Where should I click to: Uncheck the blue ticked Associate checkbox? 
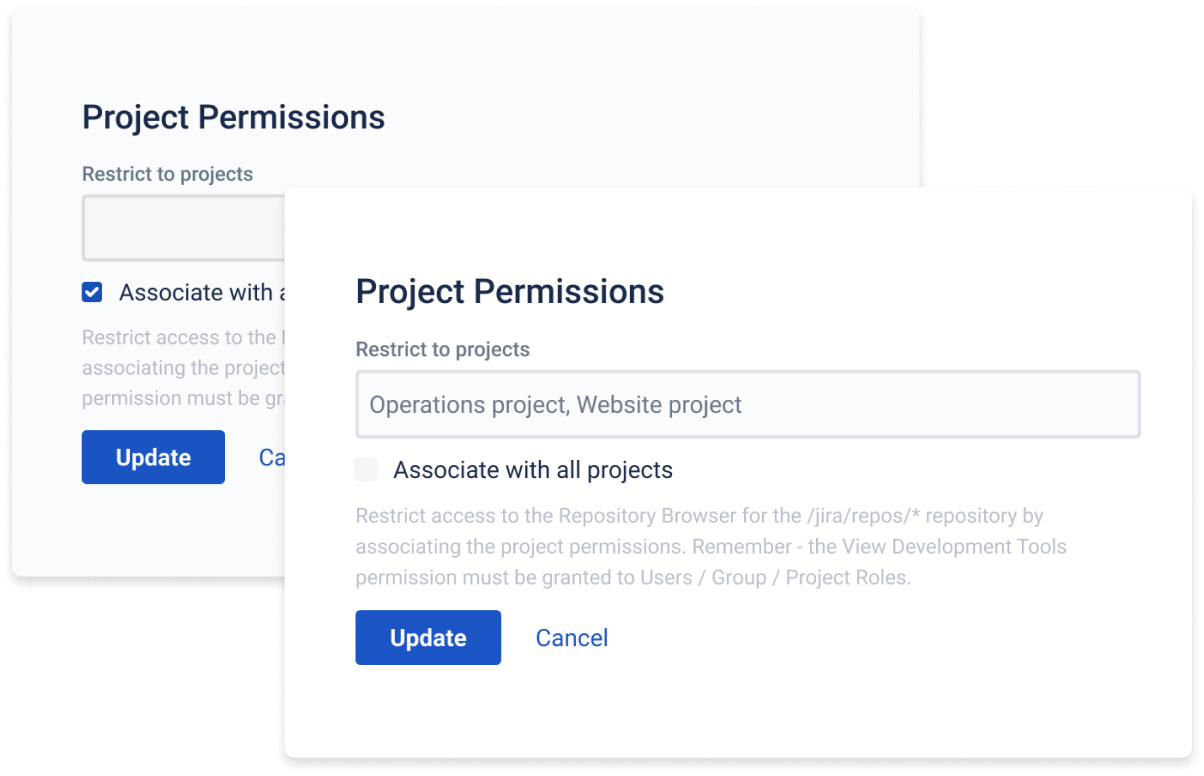pos(92,292)
